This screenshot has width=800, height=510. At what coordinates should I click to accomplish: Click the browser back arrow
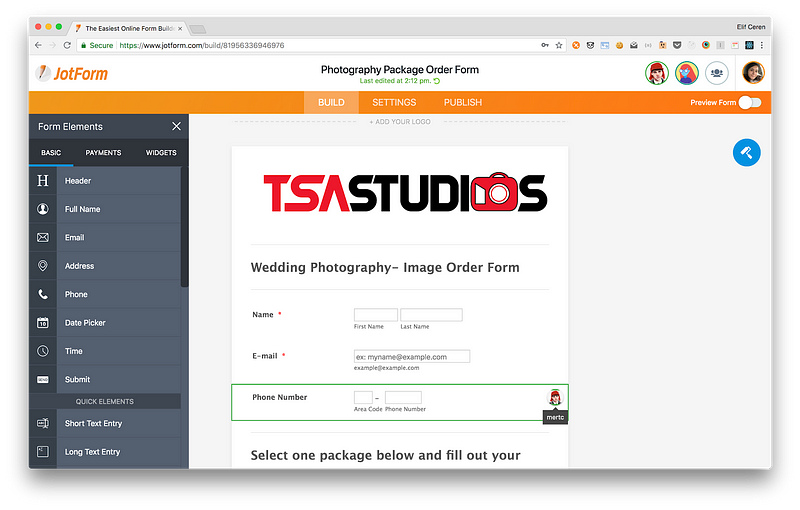pyautogui.click(x=38, y=45)
